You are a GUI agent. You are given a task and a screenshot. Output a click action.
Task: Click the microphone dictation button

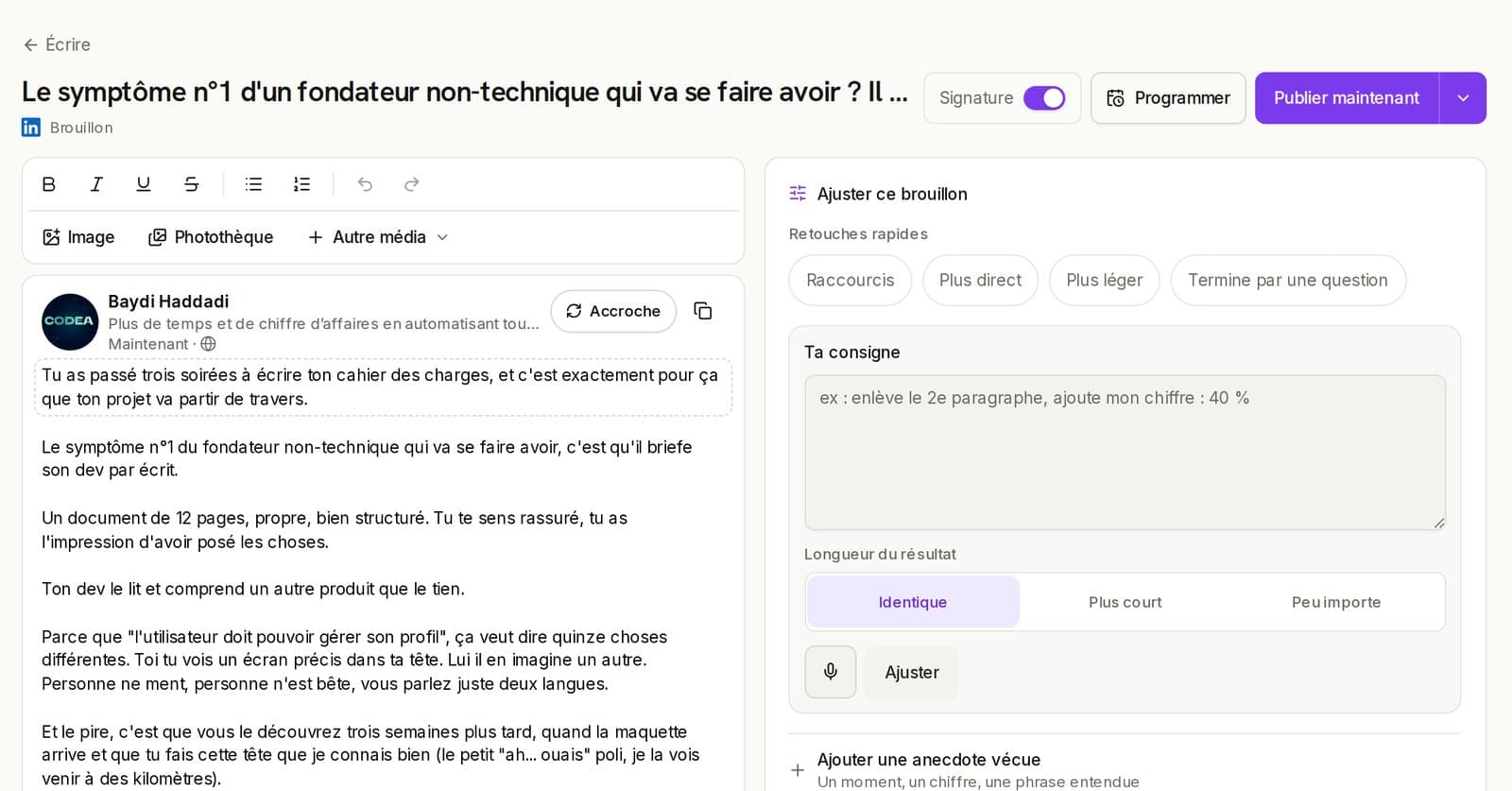[x=831, y=672]
